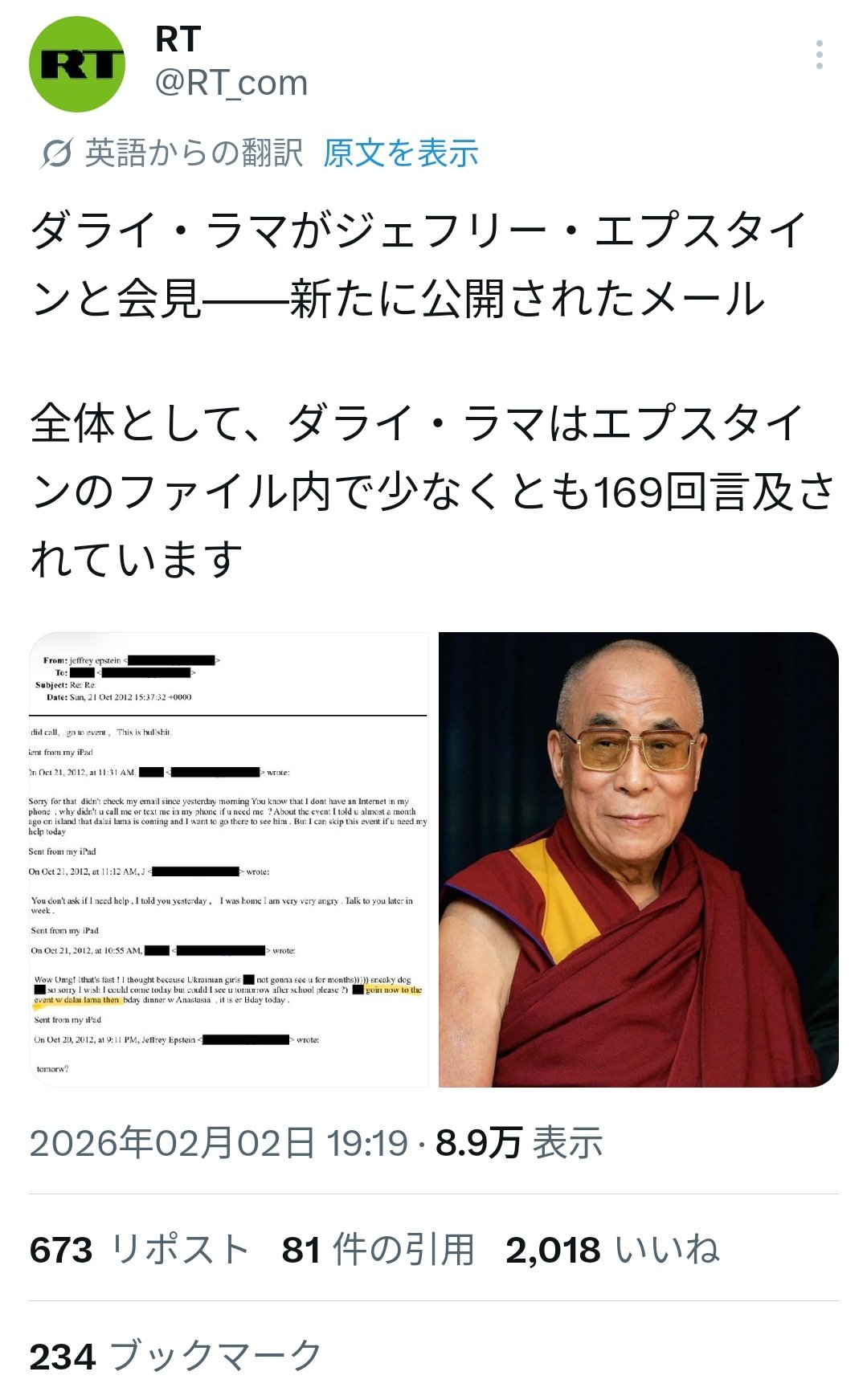Open the email document image

229,859
